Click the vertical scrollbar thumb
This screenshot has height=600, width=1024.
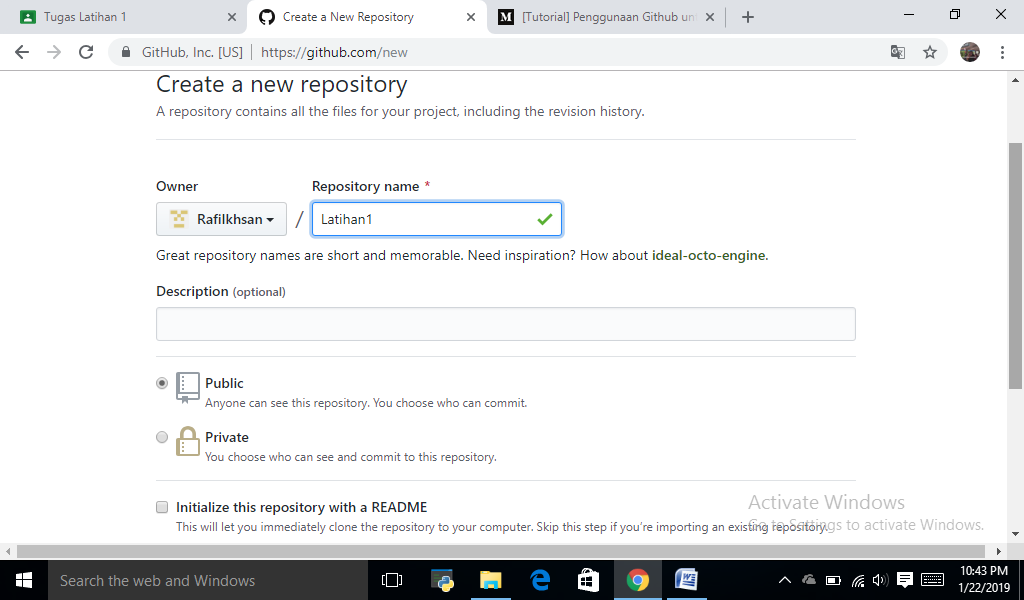[1015, 266]
